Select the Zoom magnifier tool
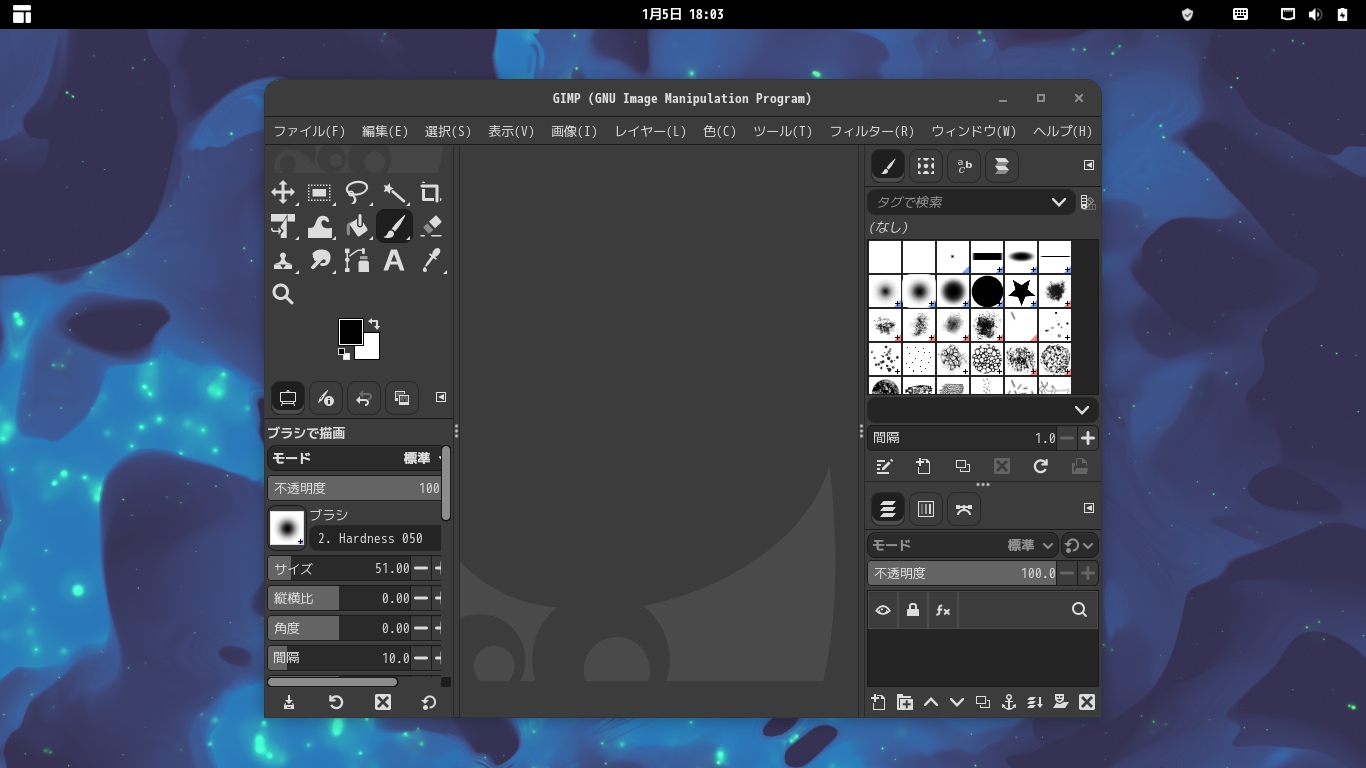Screen dimensions: 1366x768 [283, 294]
